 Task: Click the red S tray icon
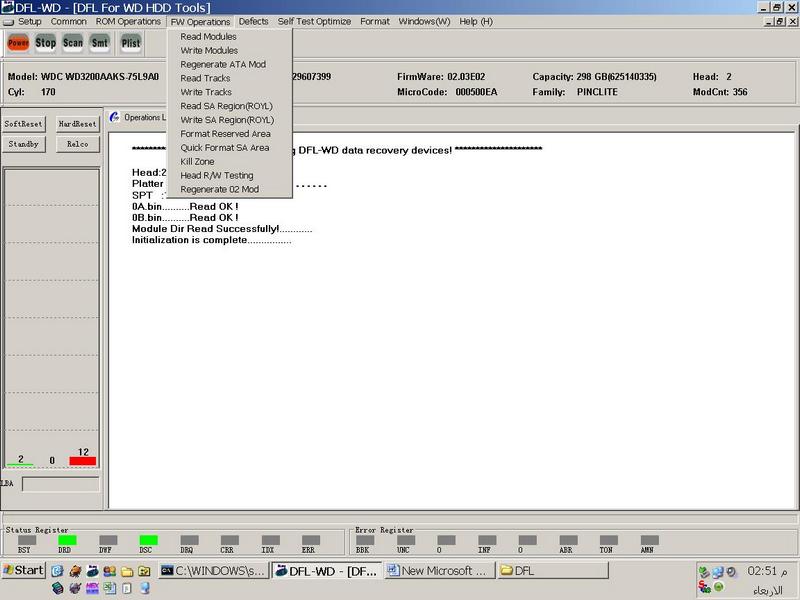pyautogui.click(x=705, y=587)
